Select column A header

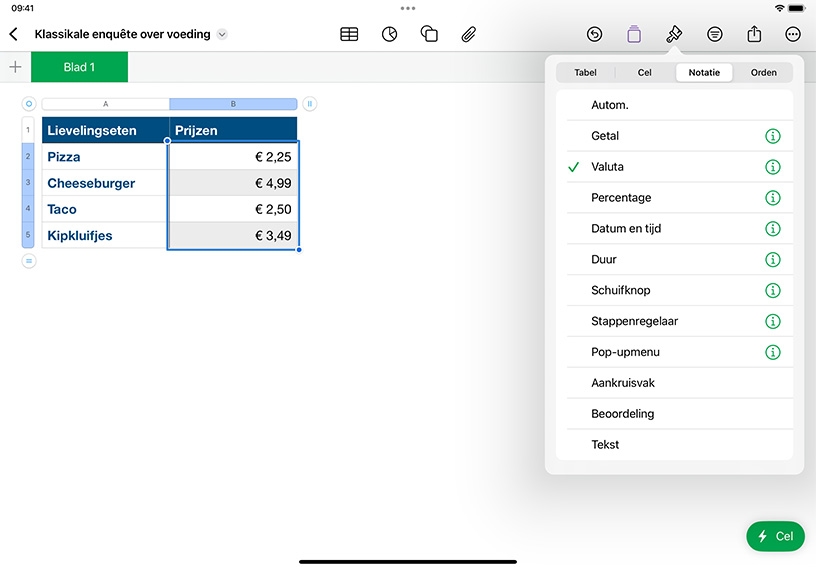[106, 104]
